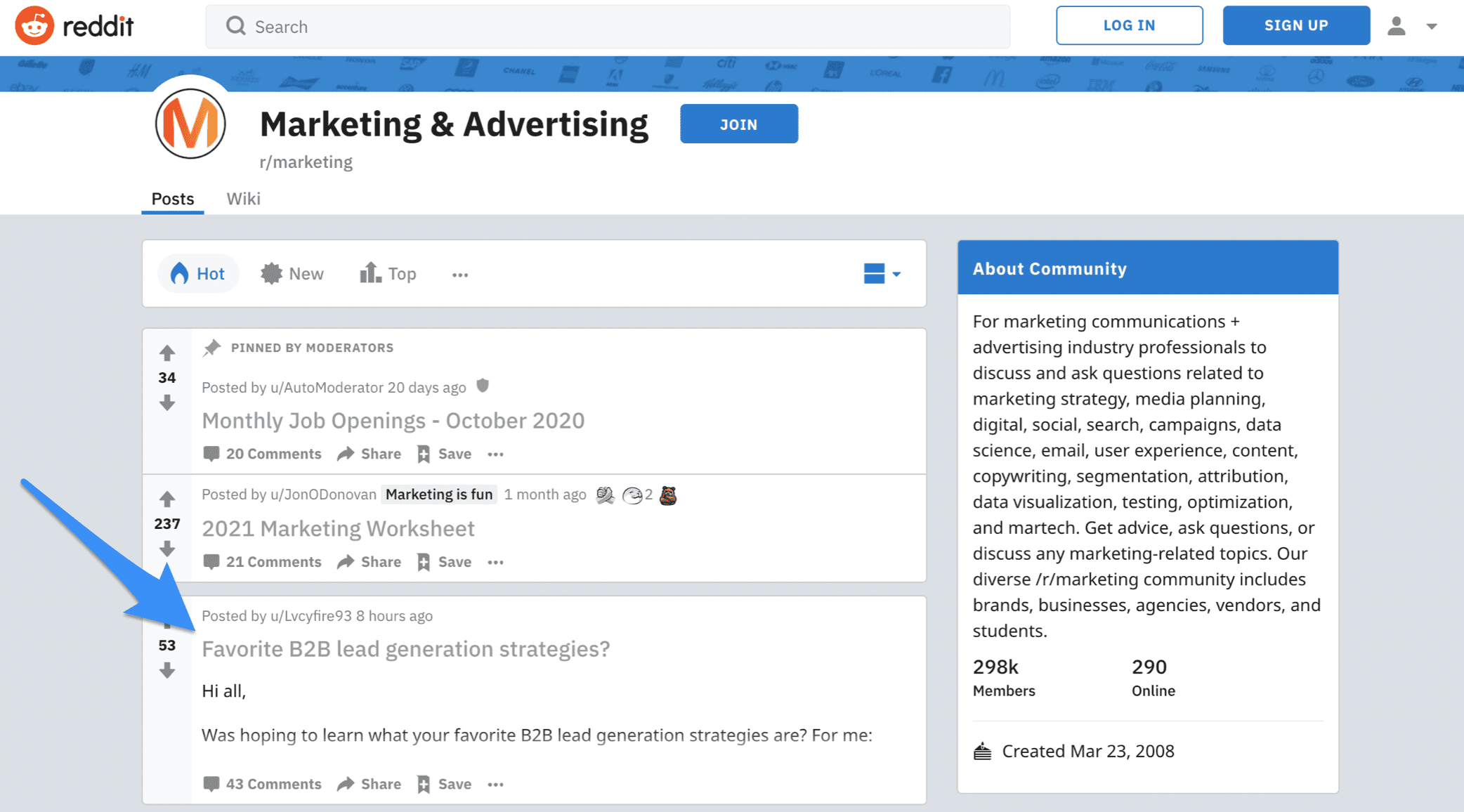Switch to the Posts tab
The height and width of the screenshot is (812, 1464).
(x=173, y=199)
